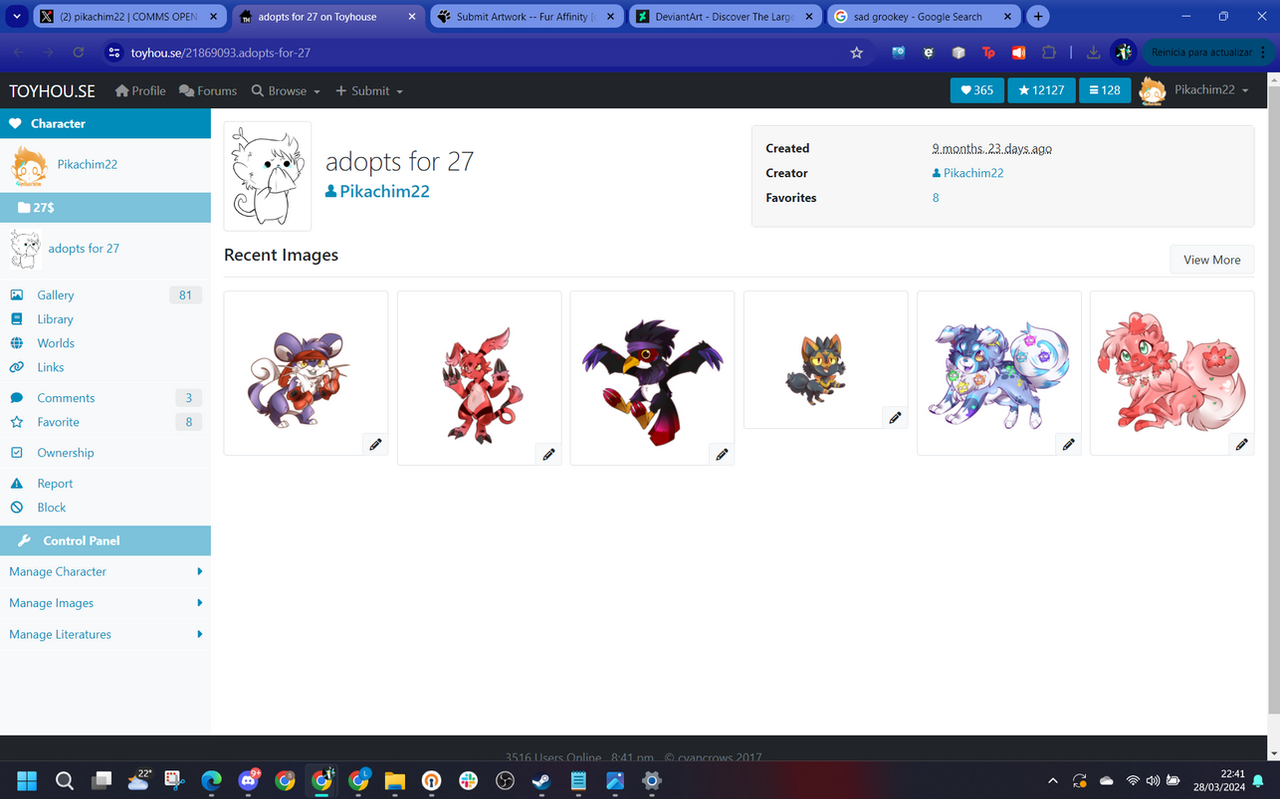The width and height of the screenshot is (1280, 799).
Task: Click the Pikachim22 link in the Creator info row
Action: [968, 173]
